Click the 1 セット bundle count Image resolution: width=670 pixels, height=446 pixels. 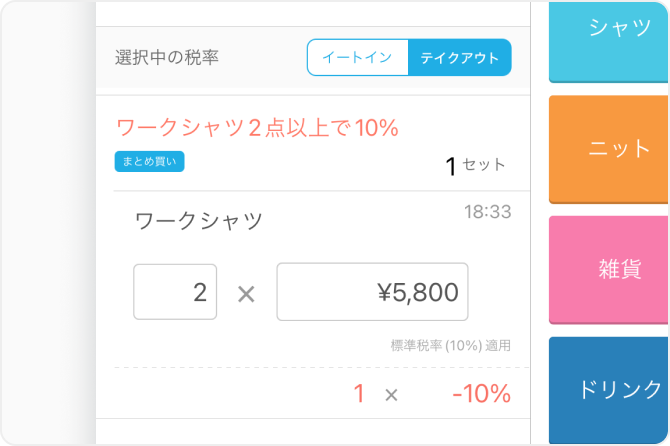point(475,166)
